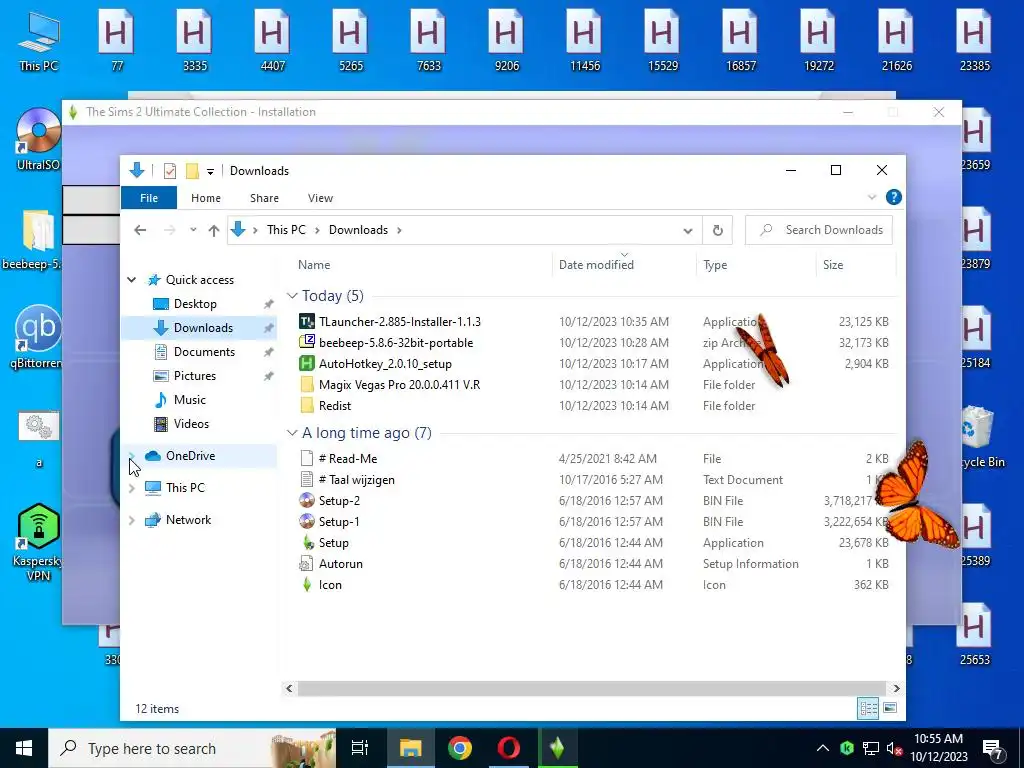Expand the Network tree node
This screenshot has width=1024, height=768.
pos(131,520)
